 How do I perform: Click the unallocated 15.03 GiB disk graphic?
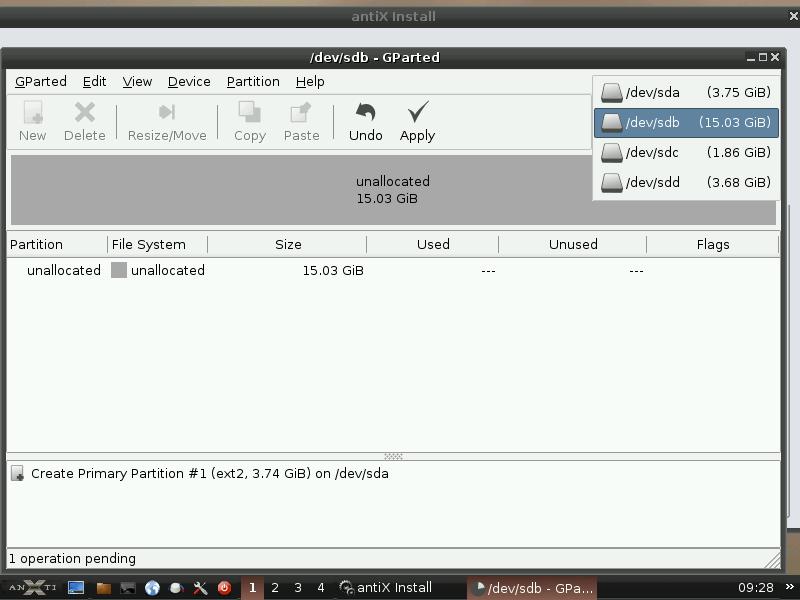[393, 190]
